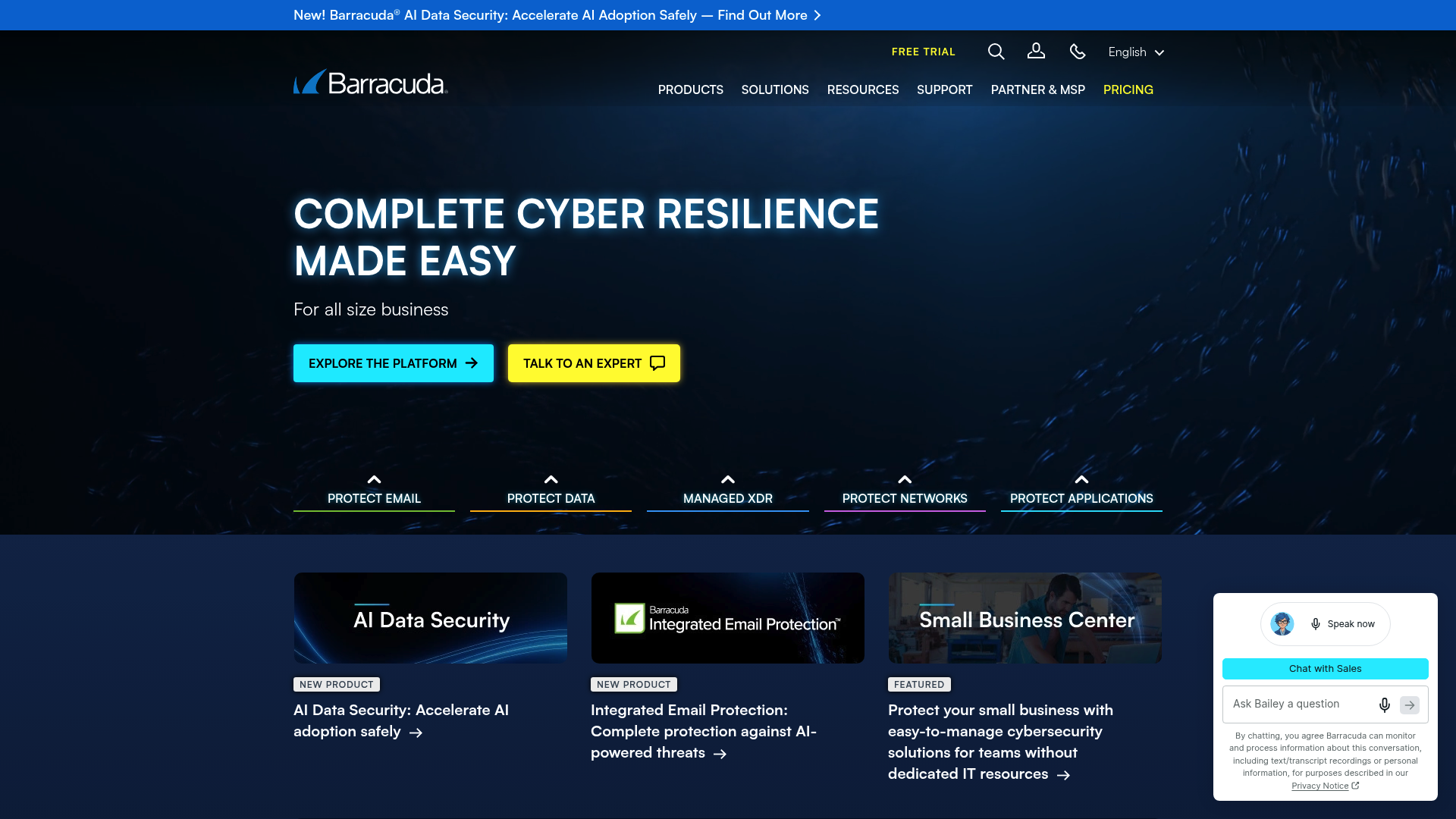Click NEW PRODUCT badge under AI Data Security
Viewport: 1456px width, 819px height.
click(337, 684)
